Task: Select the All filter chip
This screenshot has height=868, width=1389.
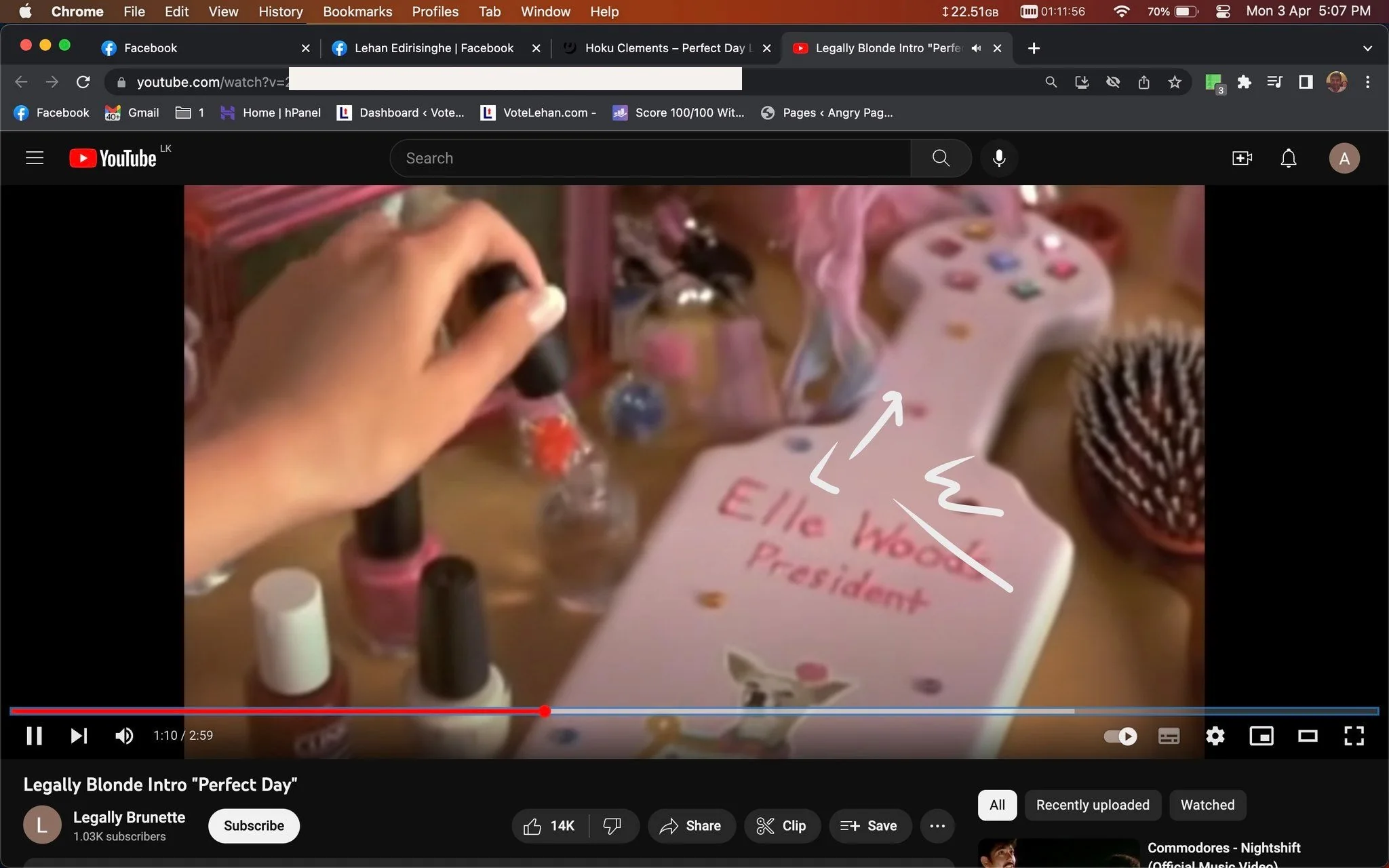Action: pyautogui.click(x=997, y=805)
